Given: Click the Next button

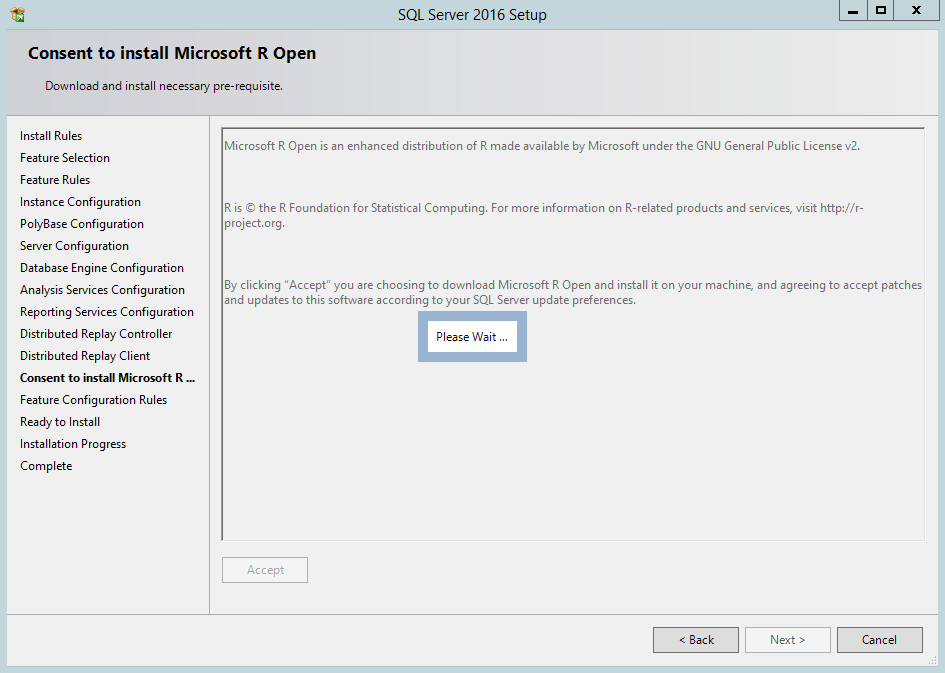Looking at the screenshot, I should [787, 639].
